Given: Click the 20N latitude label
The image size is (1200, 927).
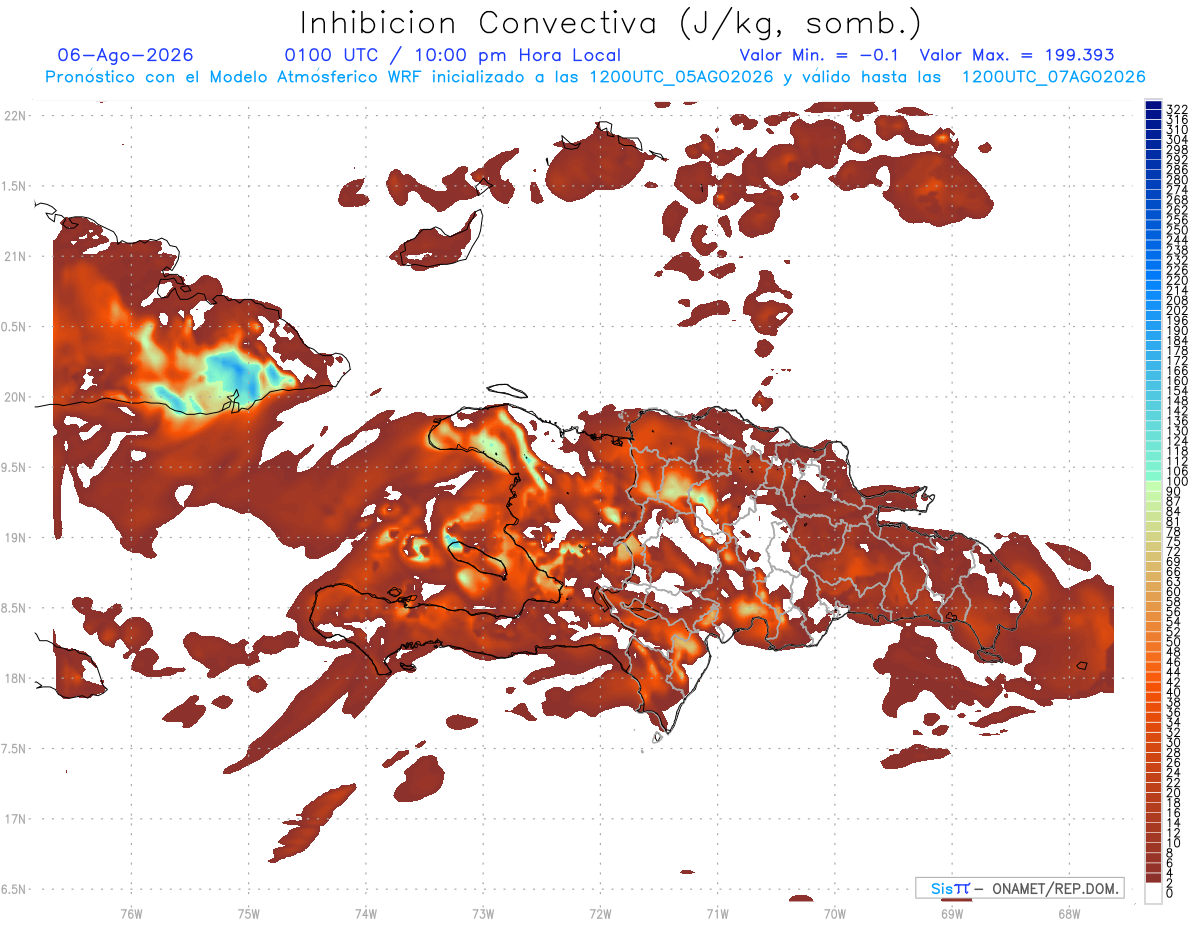Looking at the screenshot, I should (14, 397).
